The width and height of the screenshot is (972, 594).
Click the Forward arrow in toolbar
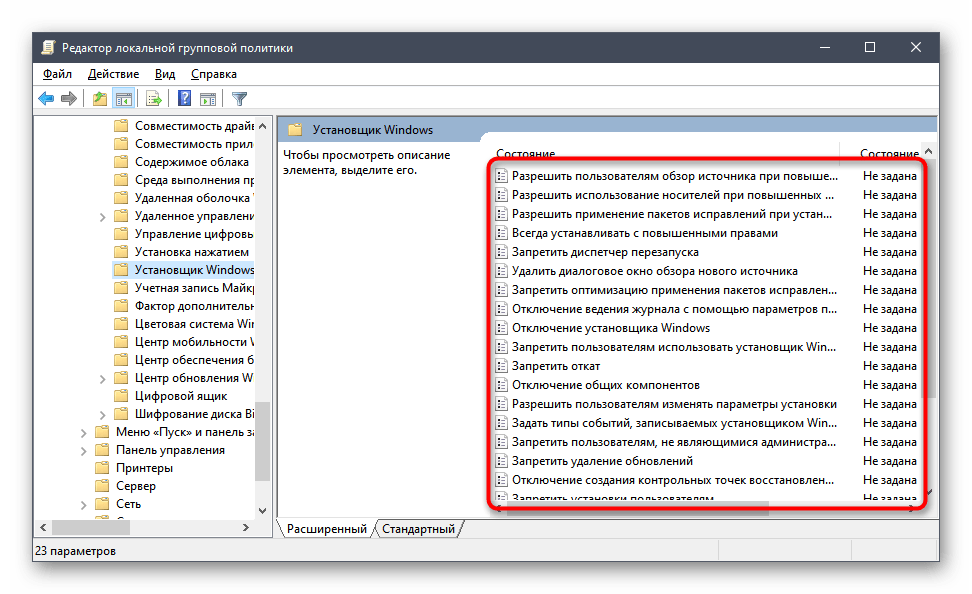click(68, 98)
